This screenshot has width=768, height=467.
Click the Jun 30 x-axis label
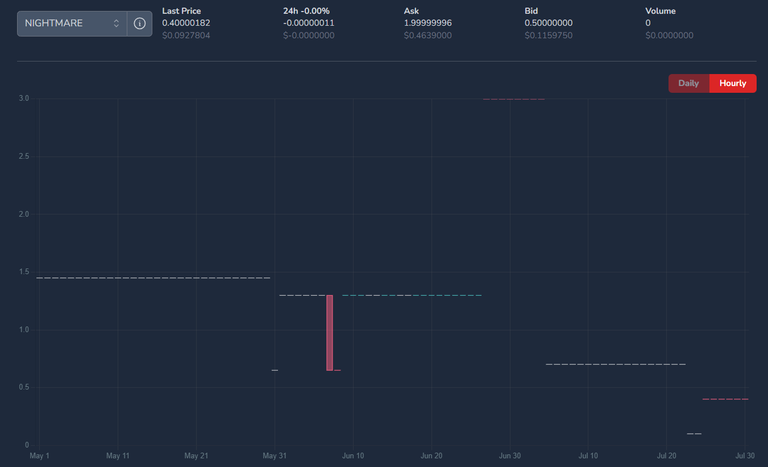point(510,456)
